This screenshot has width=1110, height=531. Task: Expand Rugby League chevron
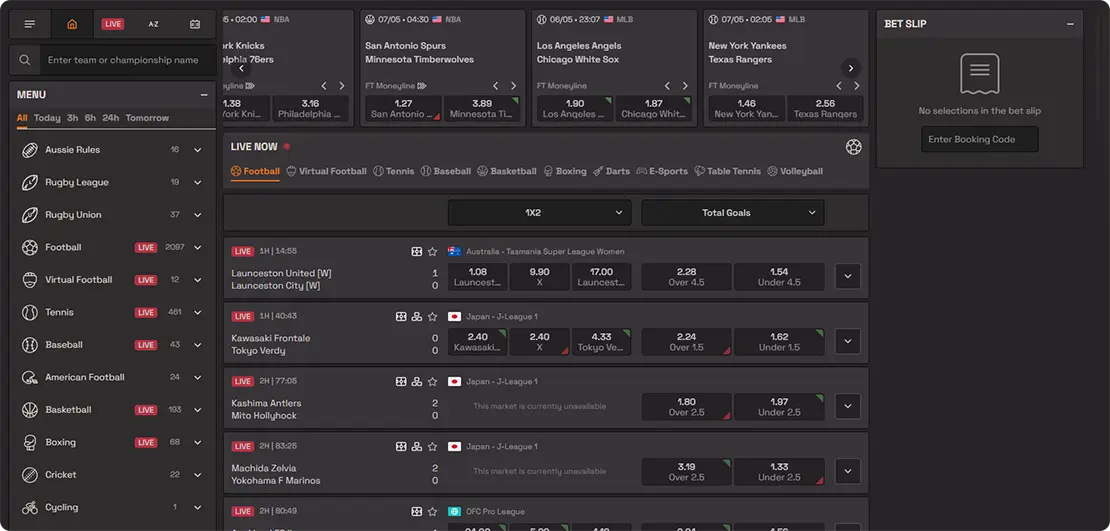click(x=198, y=183)
